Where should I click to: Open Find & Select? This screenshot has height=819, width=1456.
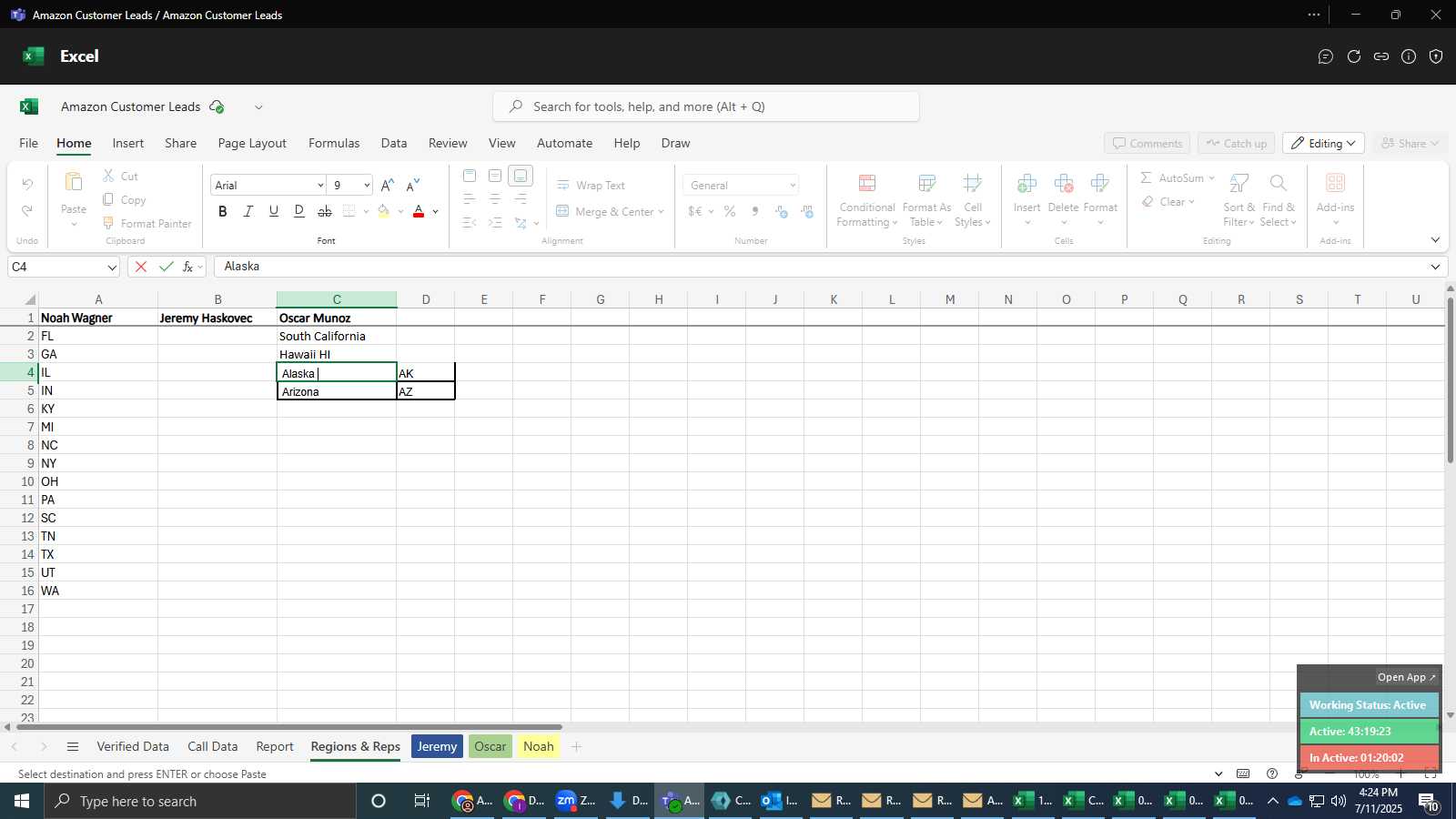[1279, 201]
